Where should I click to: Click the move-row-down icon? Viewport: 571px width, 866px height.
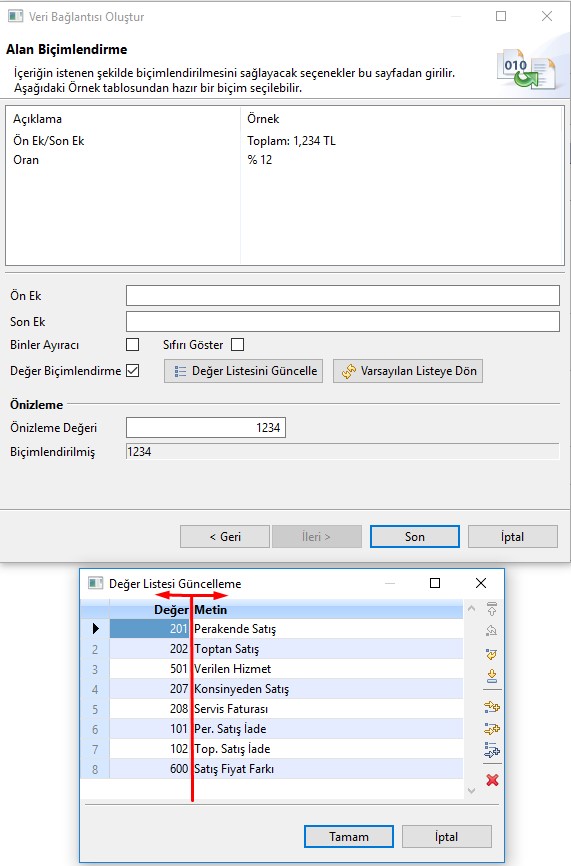click(491, 654)
